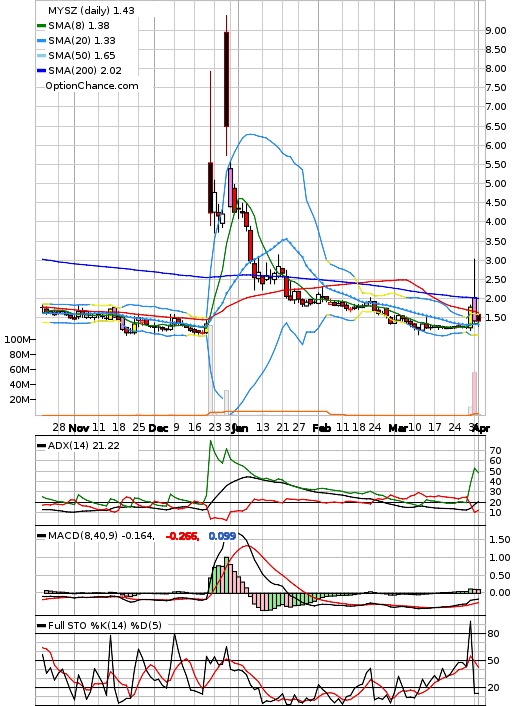Click the 100M volume axis label
The image size is (526, 706).
tap(18, 339)
